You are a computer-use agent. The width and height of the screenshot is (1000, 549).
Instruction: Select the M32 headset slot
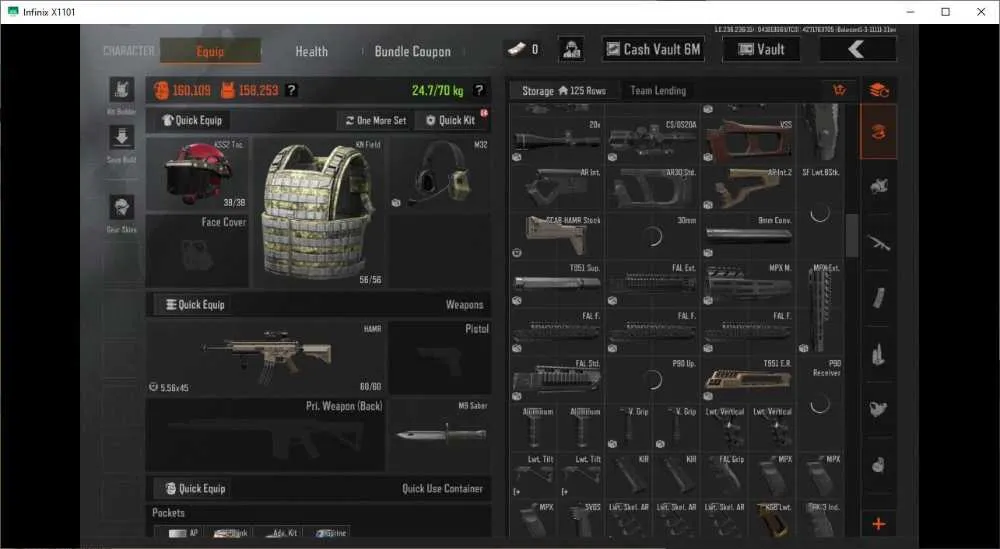click(x=440, y=173)
